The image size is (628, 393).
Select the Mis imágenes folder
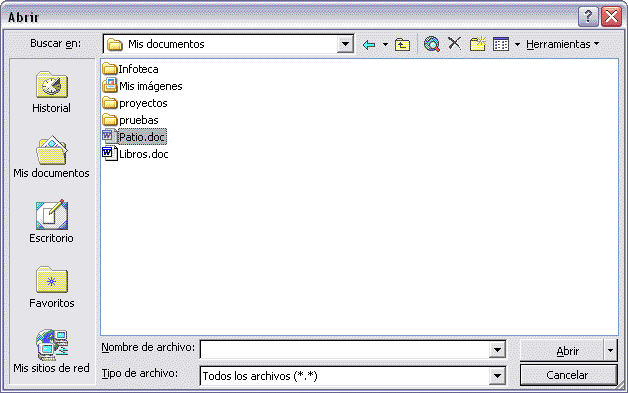[143, 86]
